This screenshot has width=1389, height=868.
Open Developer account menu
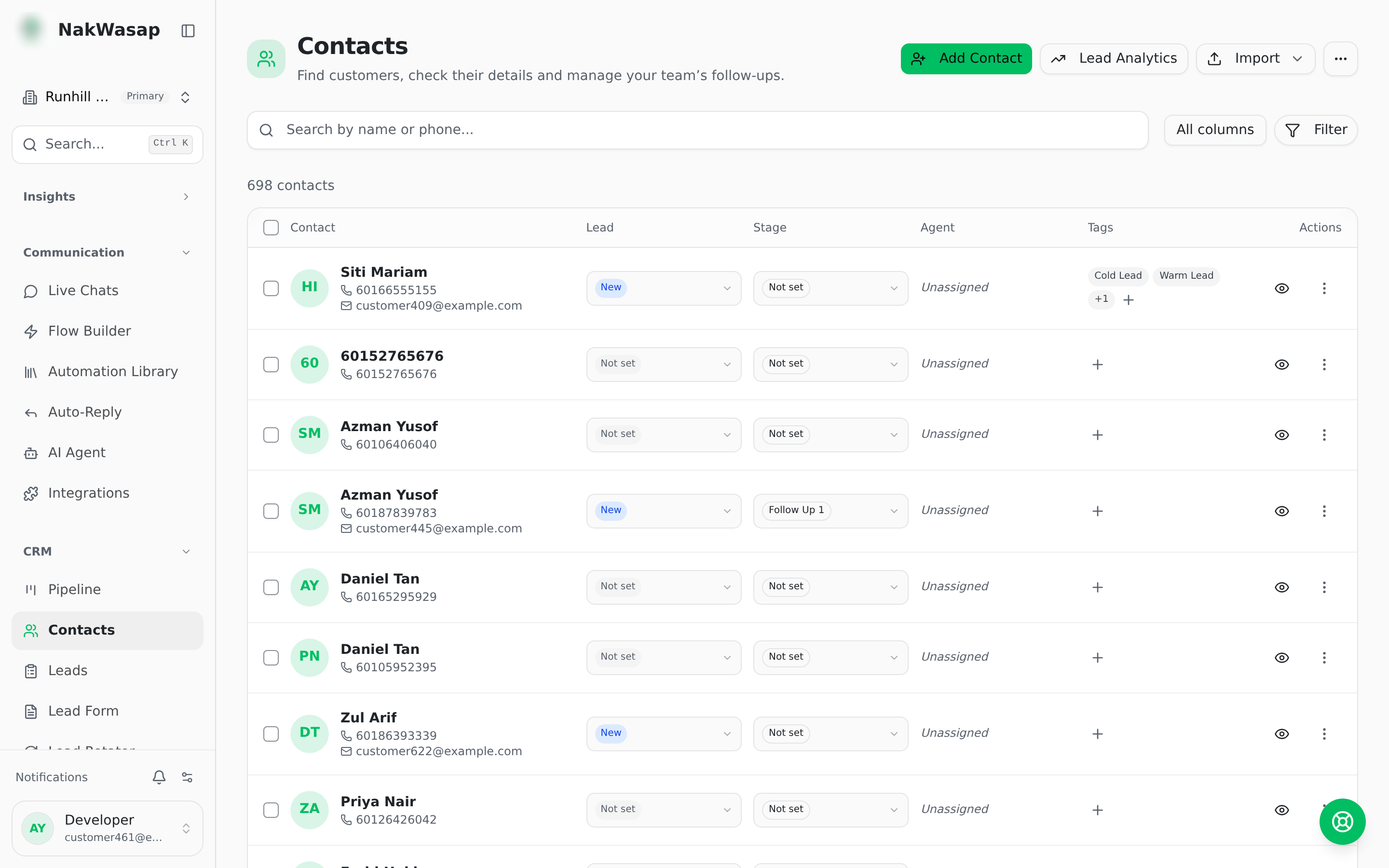[108, 828]
